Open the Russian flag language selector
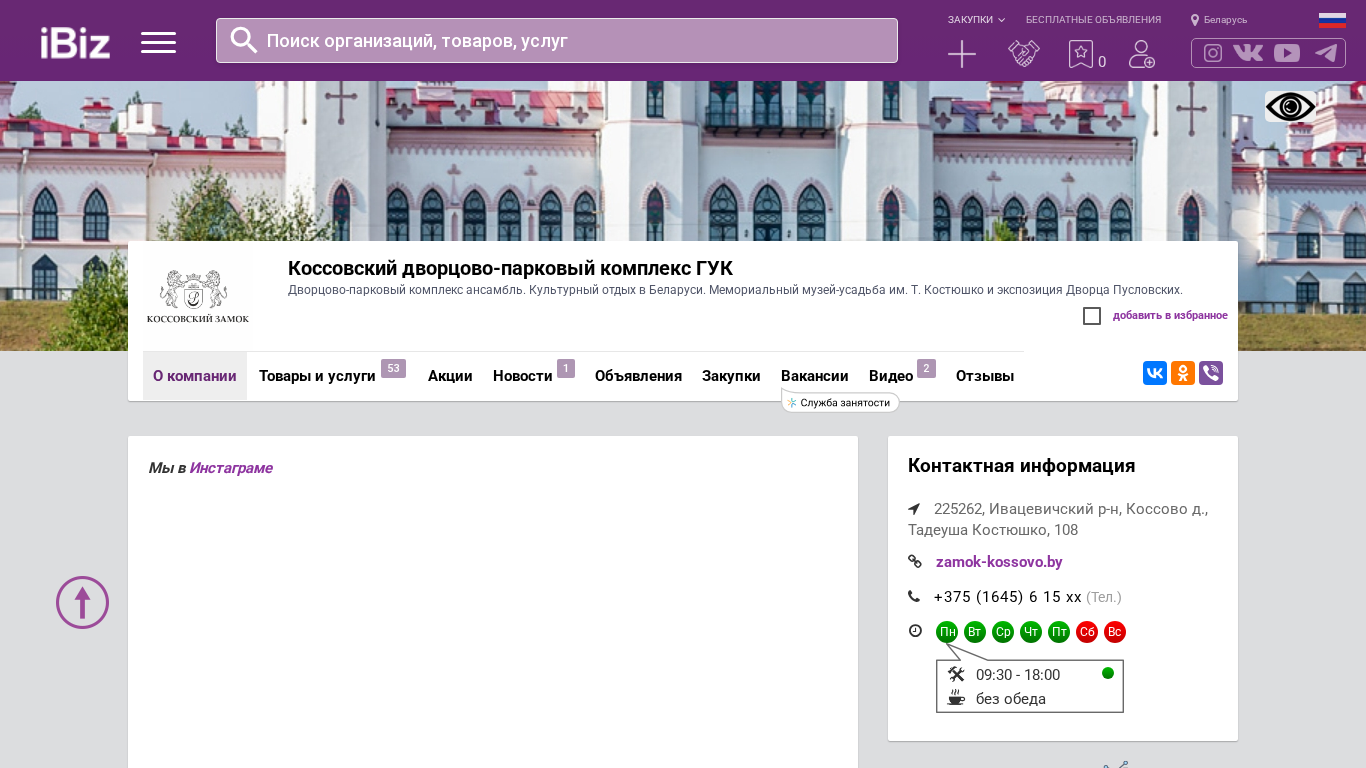This screenshot has width=1366, height=768. click(1332, 20)
